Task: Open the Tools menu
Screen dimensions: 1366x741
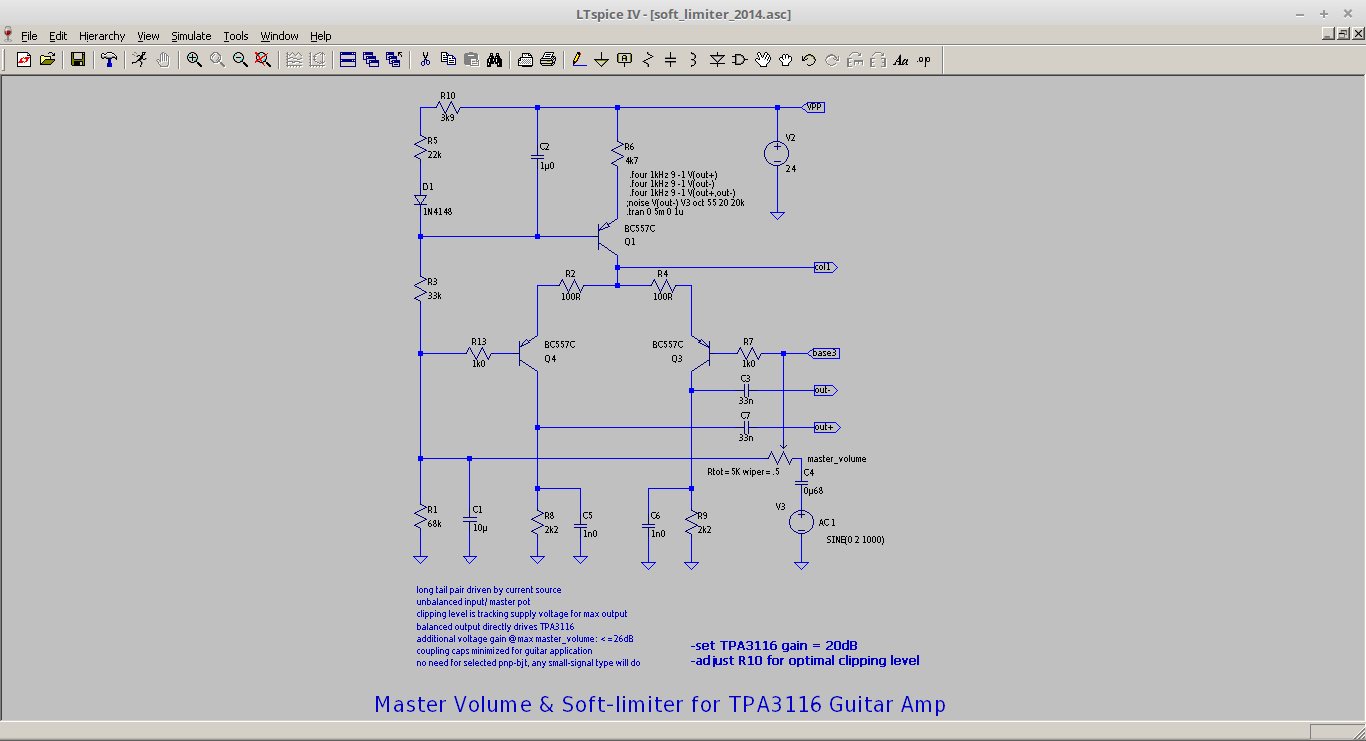Action: pos(236,36)
